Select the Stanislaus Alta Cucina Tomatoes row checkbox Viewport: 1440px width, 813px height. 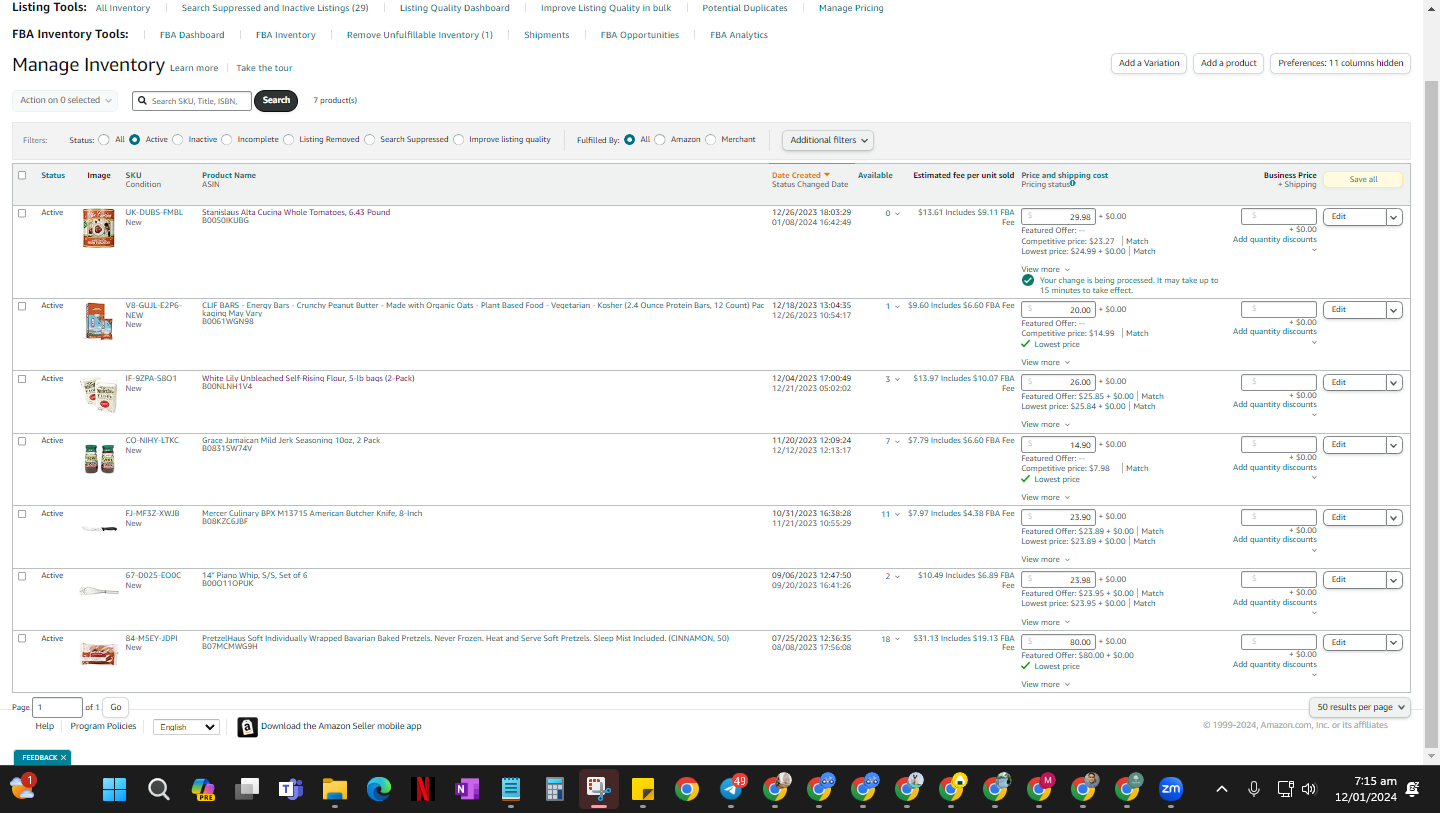click(22, 213)
